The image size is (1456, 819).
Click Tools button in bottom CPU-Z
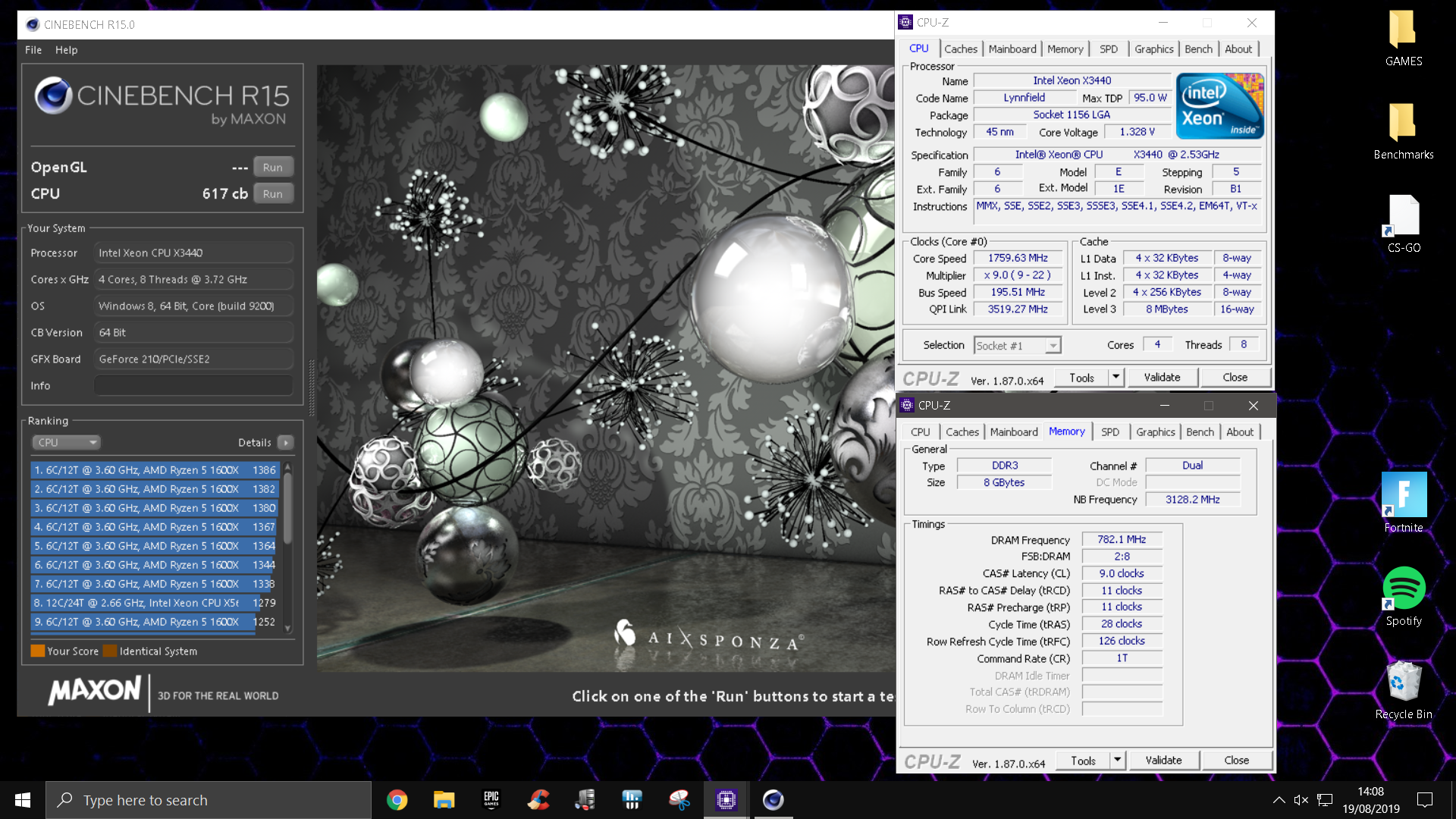tap(1083, 761)
